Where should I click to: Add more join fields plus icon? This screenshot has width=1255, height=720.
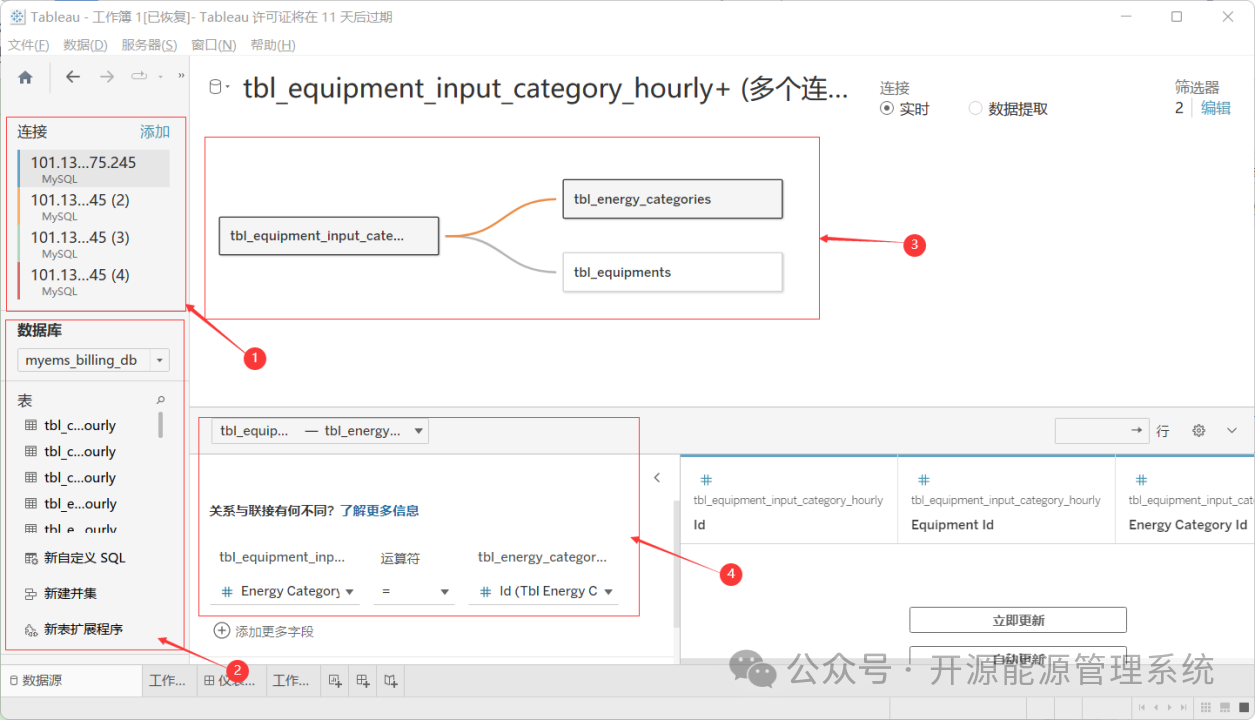tap(222, 631)
